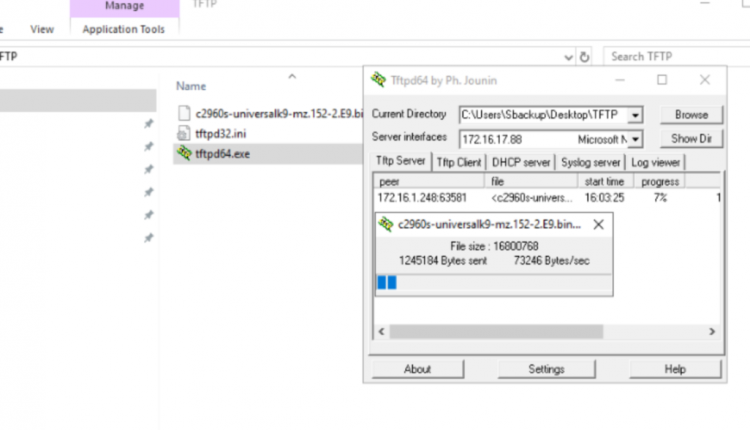Select the tftpd64.exe application icon
The width and height of the screenshot is (750, 430).
pos(184,154)
